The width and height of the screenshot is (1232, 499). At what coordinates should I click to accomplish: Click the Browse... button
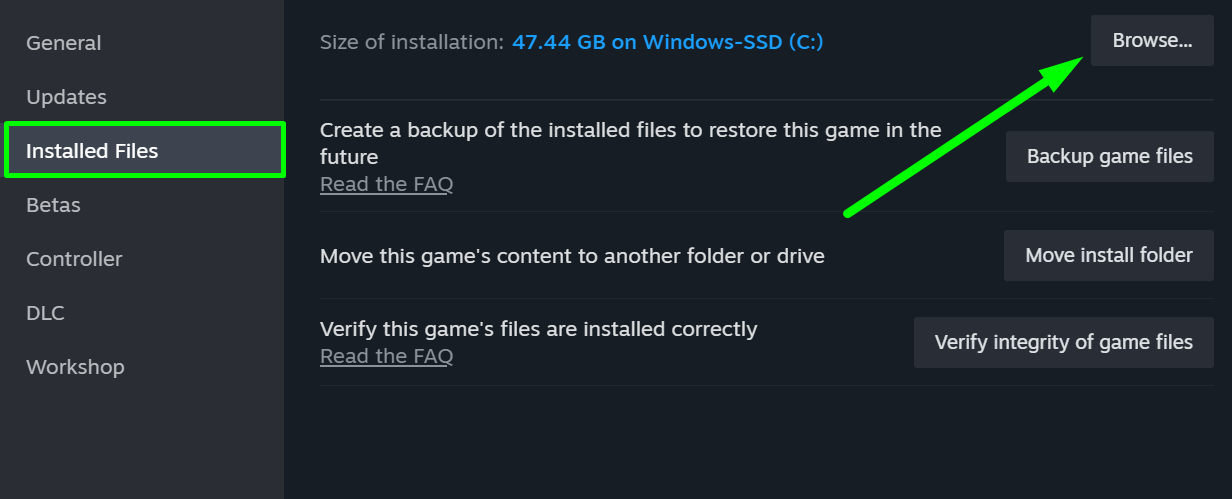coord(1152,41)
